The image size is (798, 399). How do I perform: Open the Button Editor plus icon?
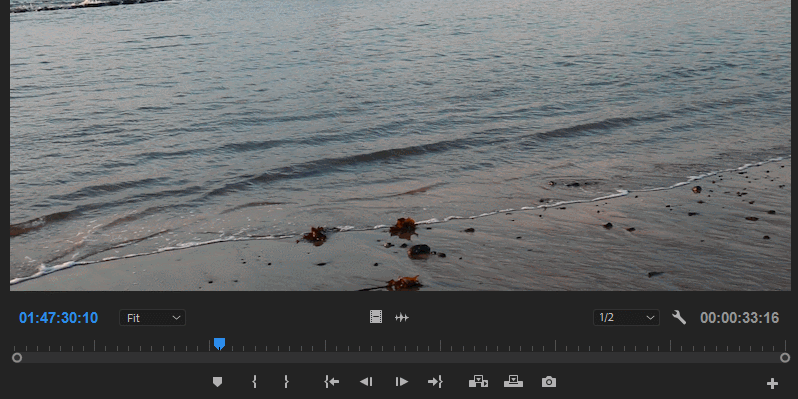(772, 384)
